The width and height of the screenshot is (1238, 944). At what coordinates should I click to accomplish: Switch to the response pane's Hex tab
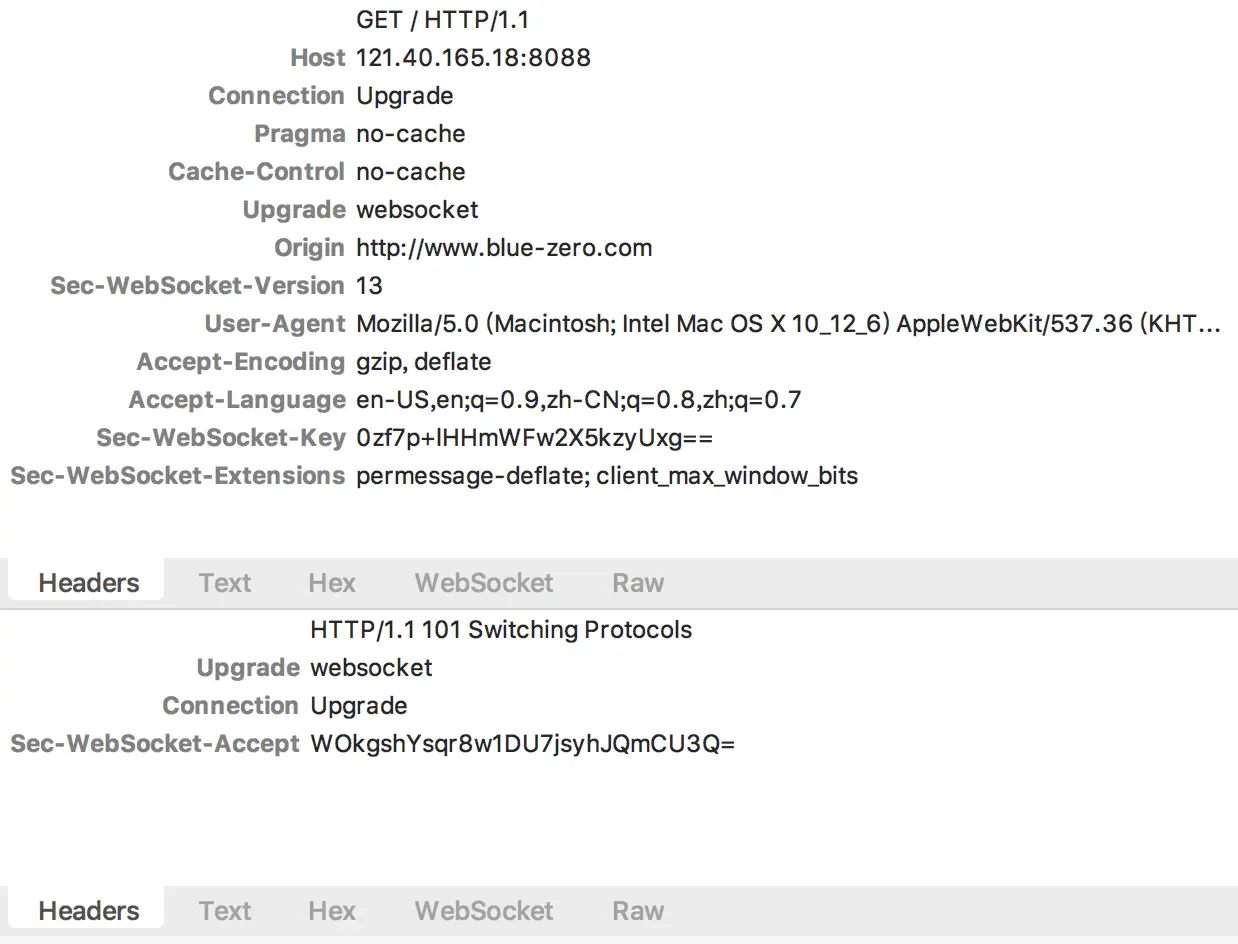point(332,911)
